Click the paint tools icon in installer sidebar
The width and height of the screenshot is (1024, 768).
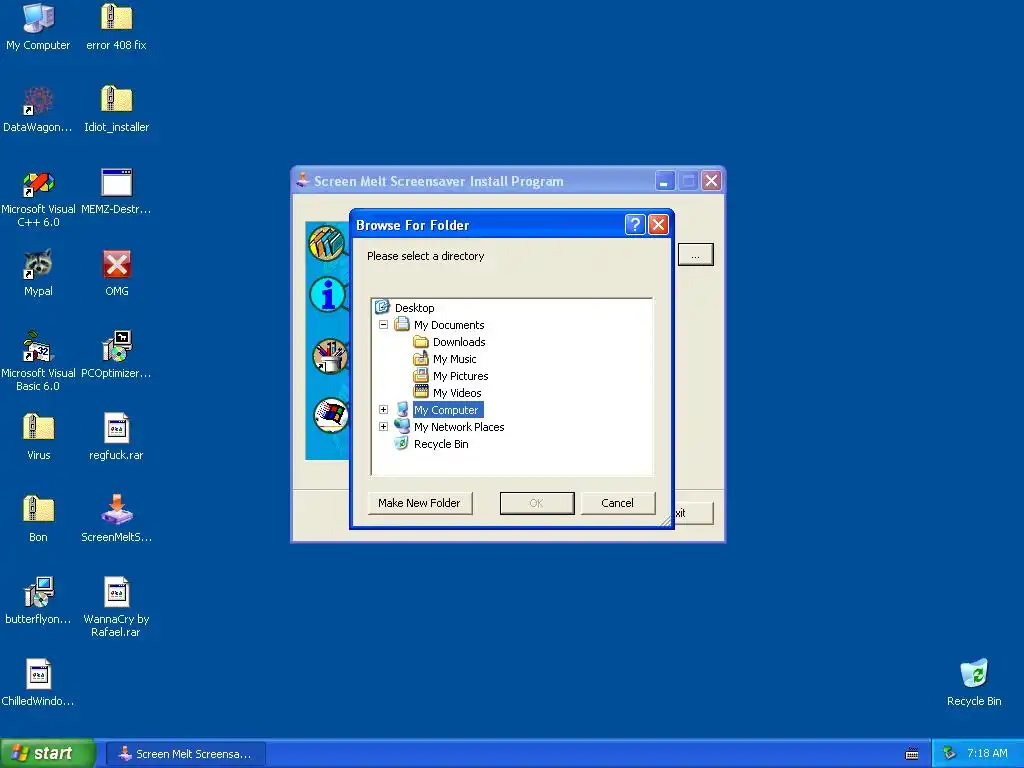pyautogui.click(x=330, y=356)
